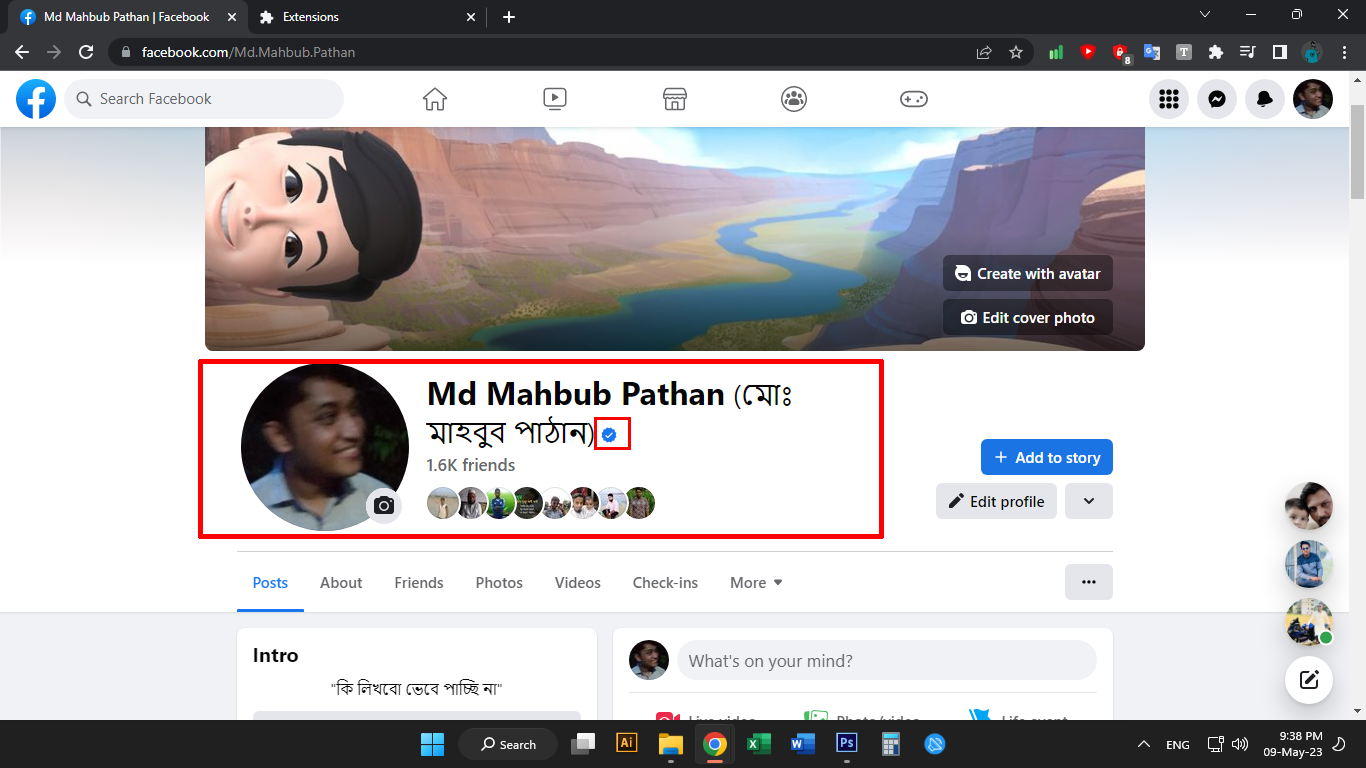Screen dimensions: 1366x768
Task: Open the Photos tab
Action: pos(499,582)
